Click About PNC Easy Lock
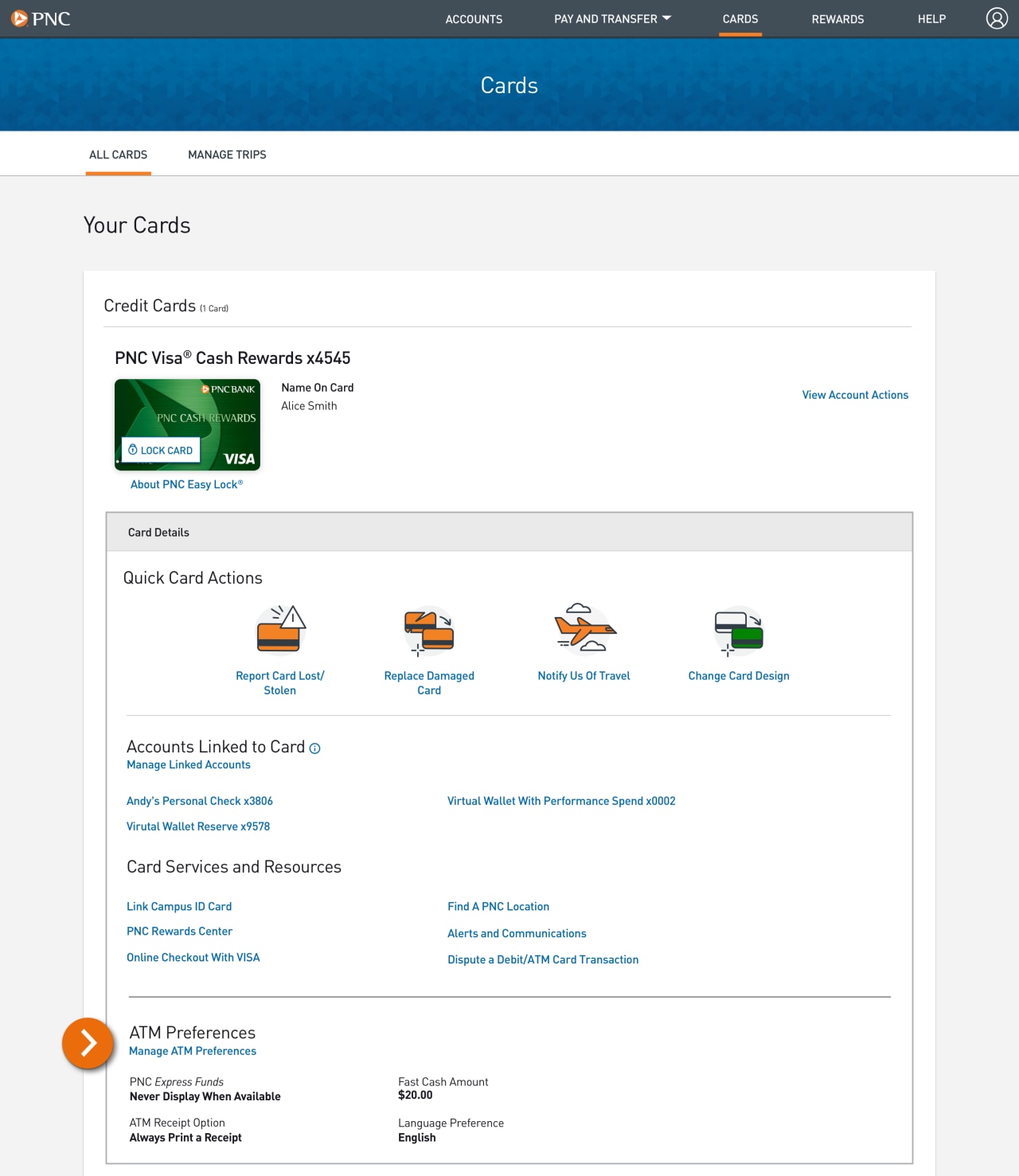Image resolution: width=1019 pixels, height=1176 pixels. [186, 483]
